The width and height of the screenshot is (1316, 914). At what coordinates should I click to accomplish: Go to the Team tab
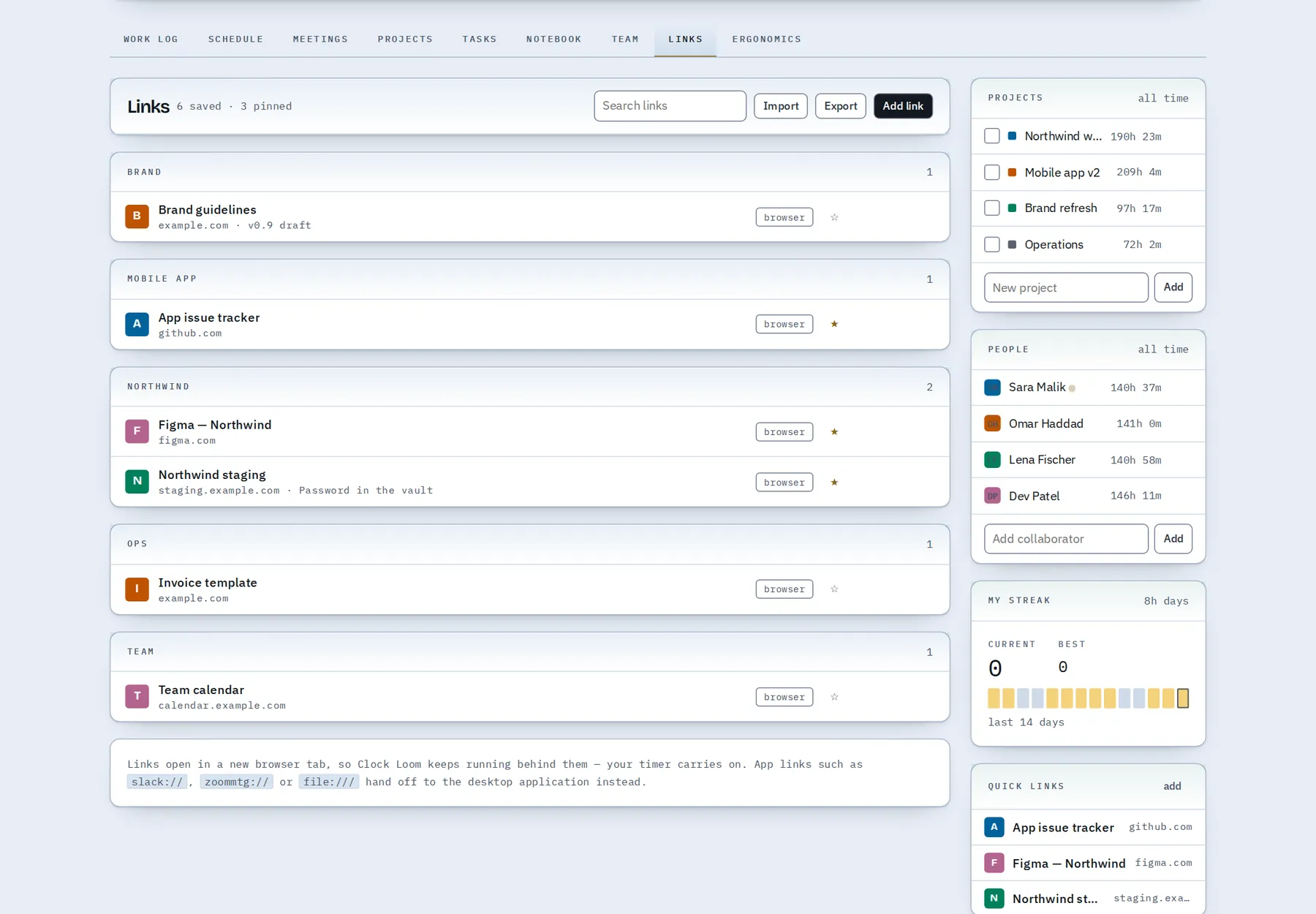(x=625, y=39)
